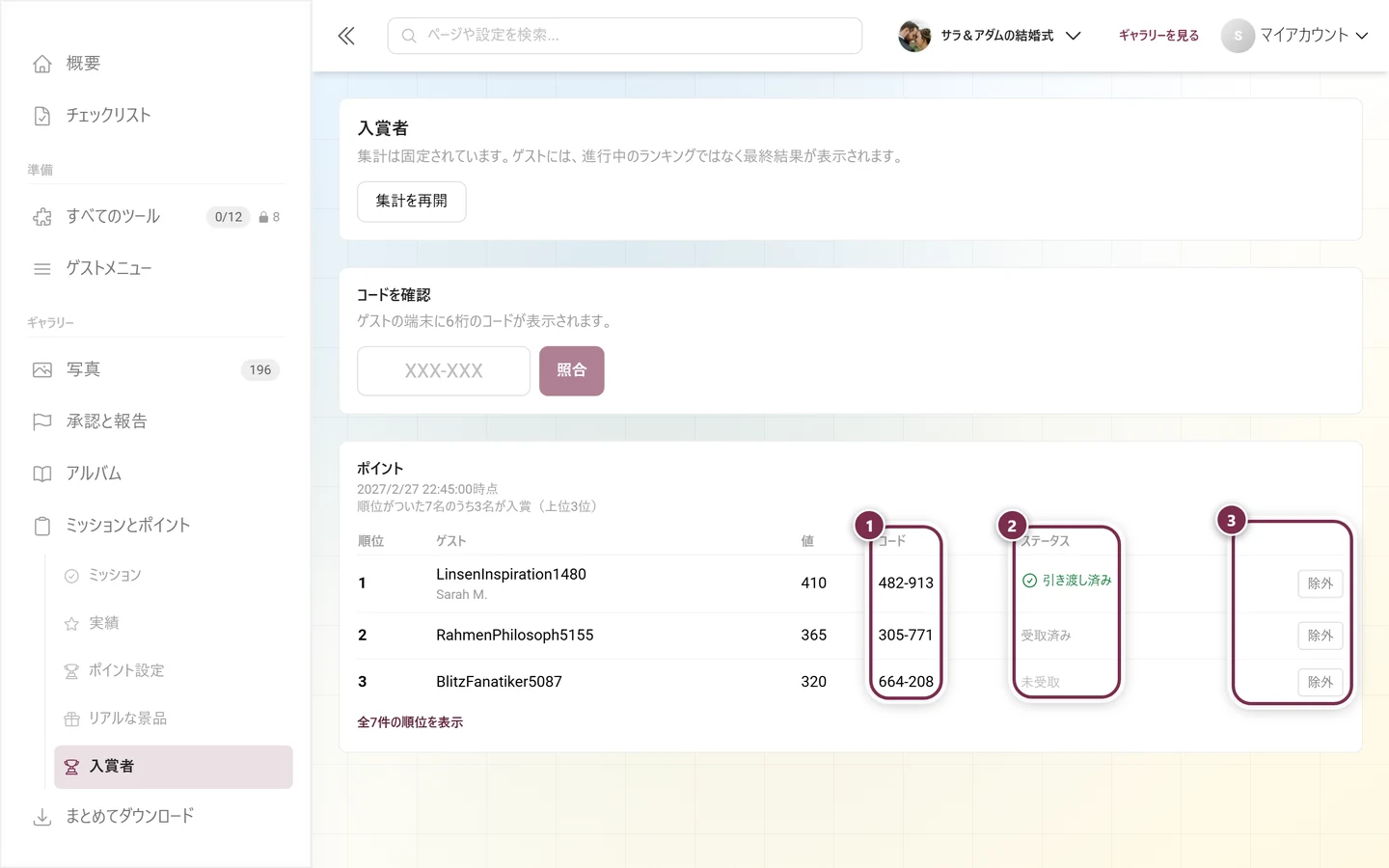This screenshot has height=868, width=1389.
Task: Click the book icon beside アルバム
Action: (42, 474)
